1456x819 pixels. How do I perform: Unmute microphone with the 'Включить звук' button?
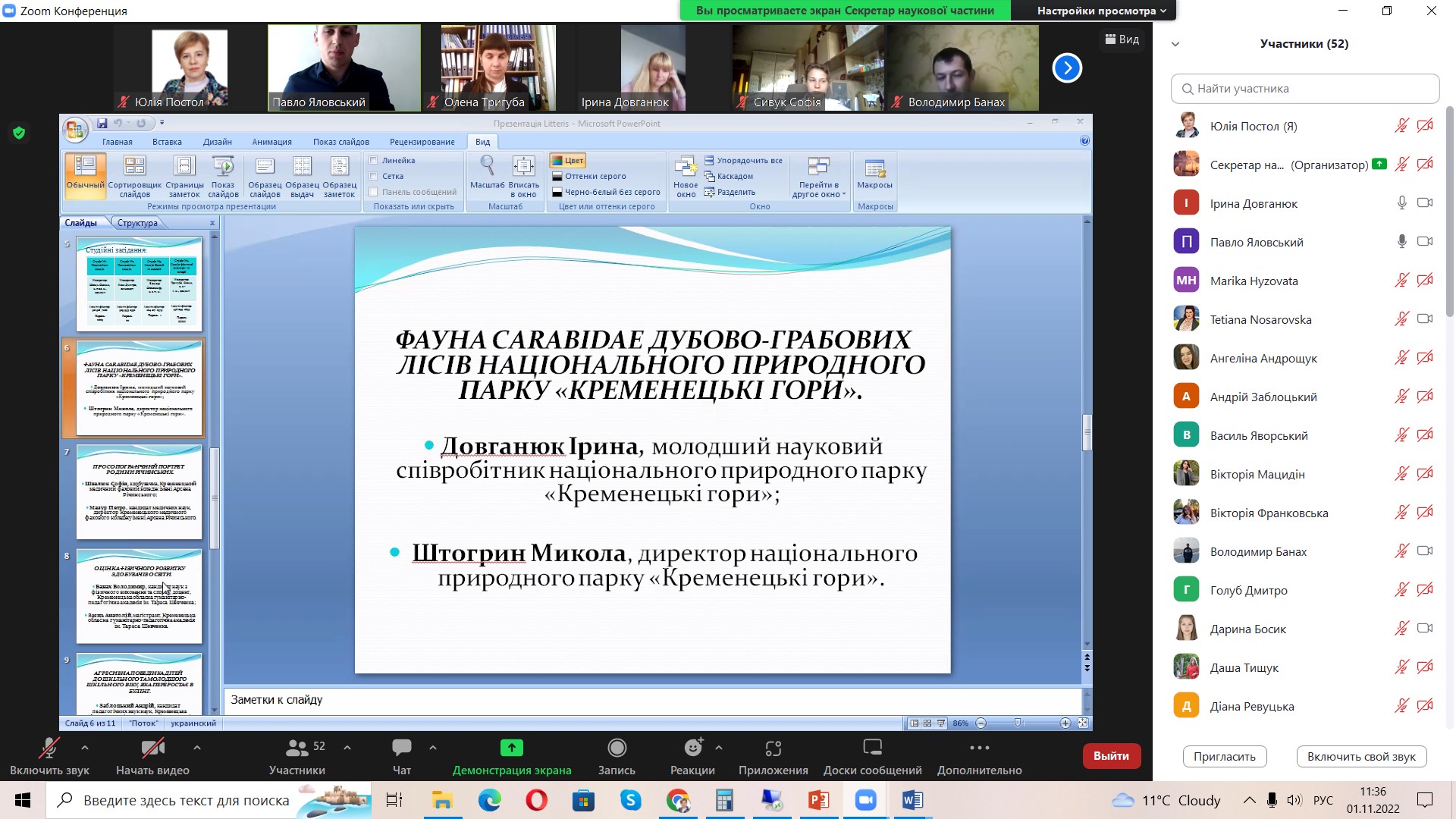coord(49,748)
